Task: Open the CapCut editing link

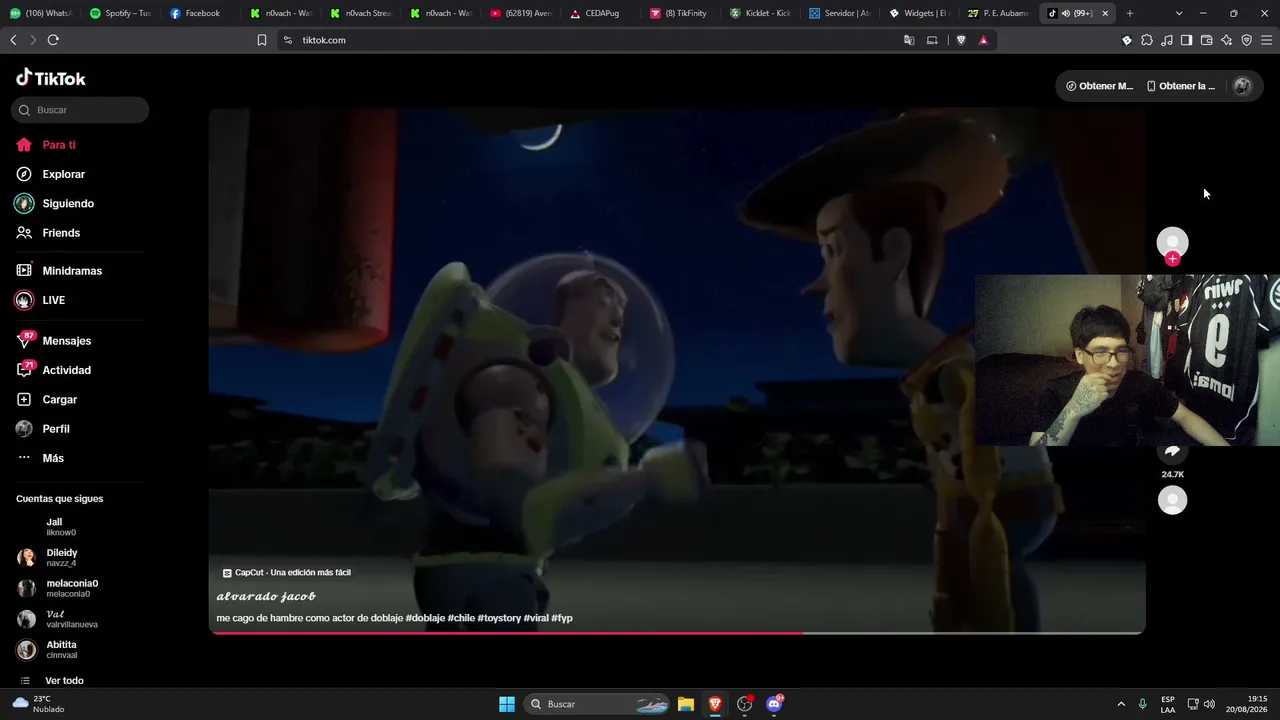Action: point(286,573)
